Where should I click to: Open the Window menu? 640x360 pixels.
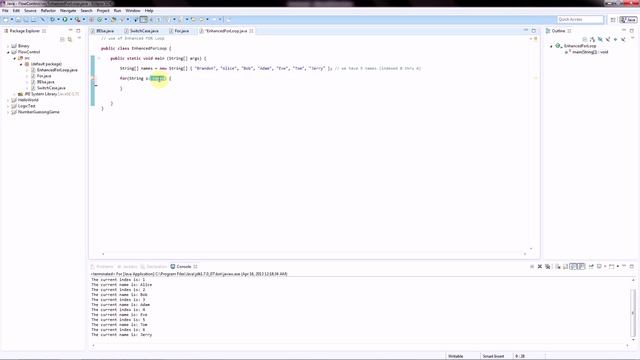point(133,11)
